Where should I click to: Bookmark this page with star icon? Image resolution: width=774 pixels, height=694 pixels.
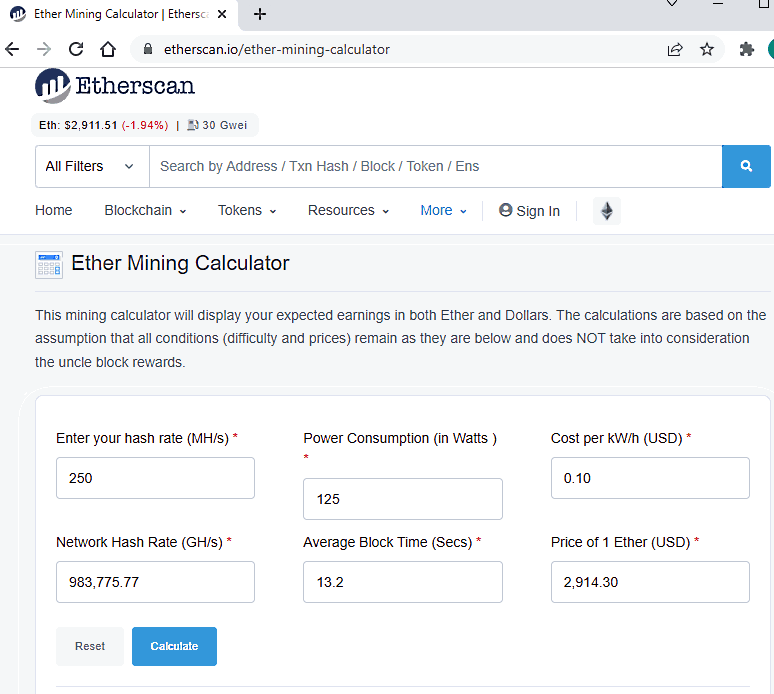point(707,49)
